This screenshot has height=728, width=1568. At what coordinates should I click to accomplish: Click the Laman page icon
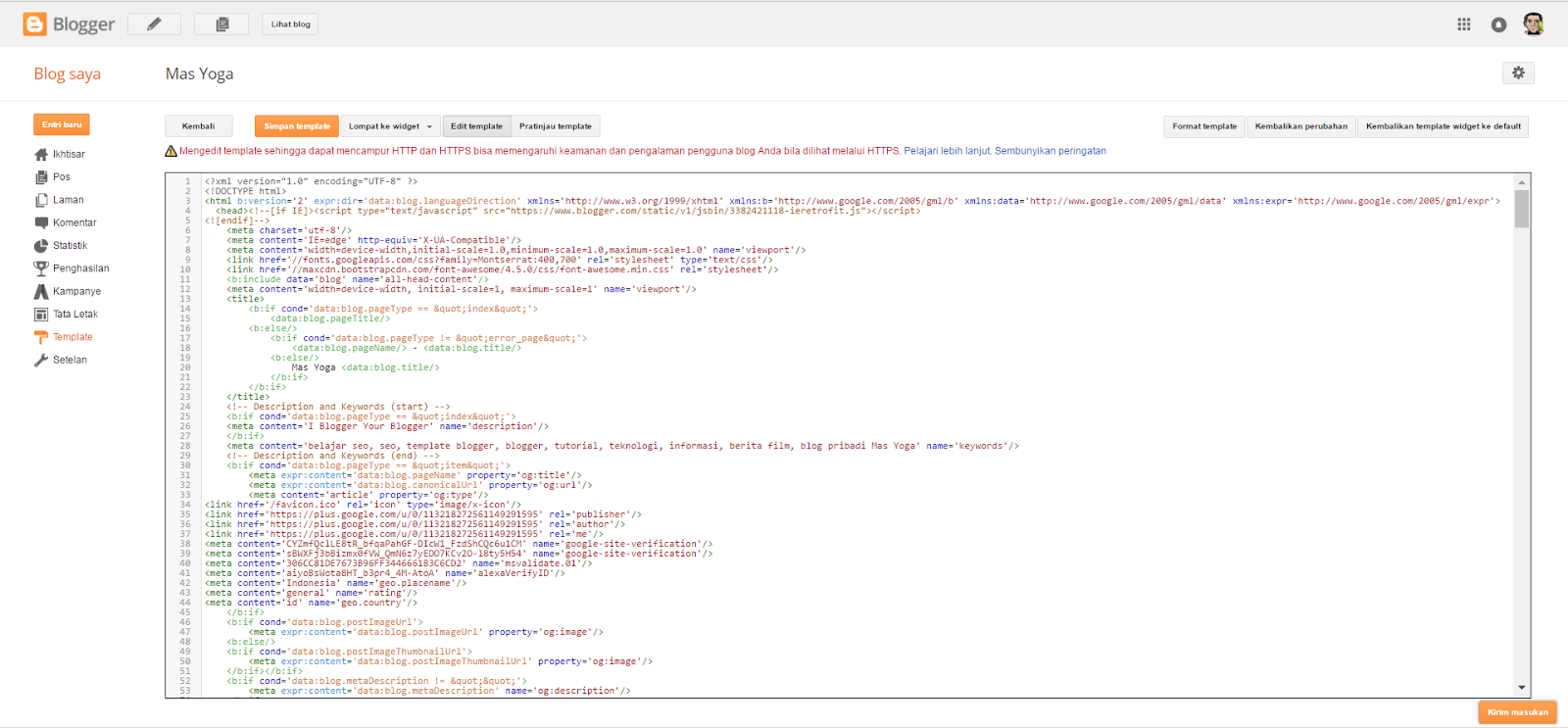pyautogui.click(x=41, y=200)
